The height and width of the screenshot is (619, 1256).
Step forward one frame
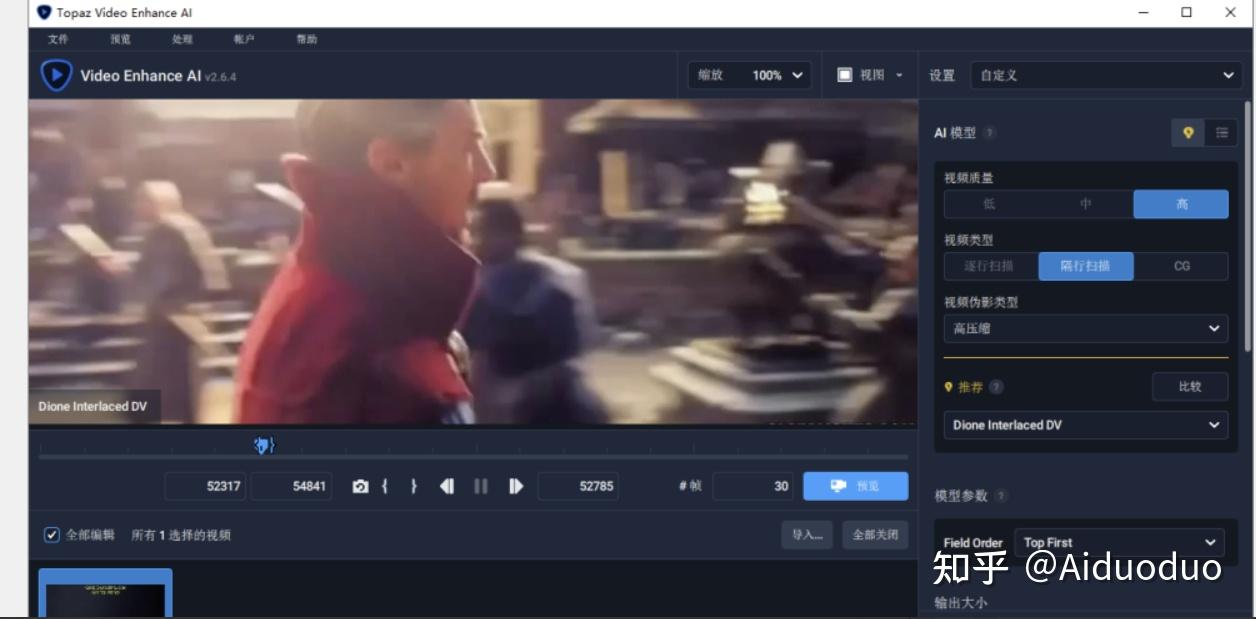[514, 486]
